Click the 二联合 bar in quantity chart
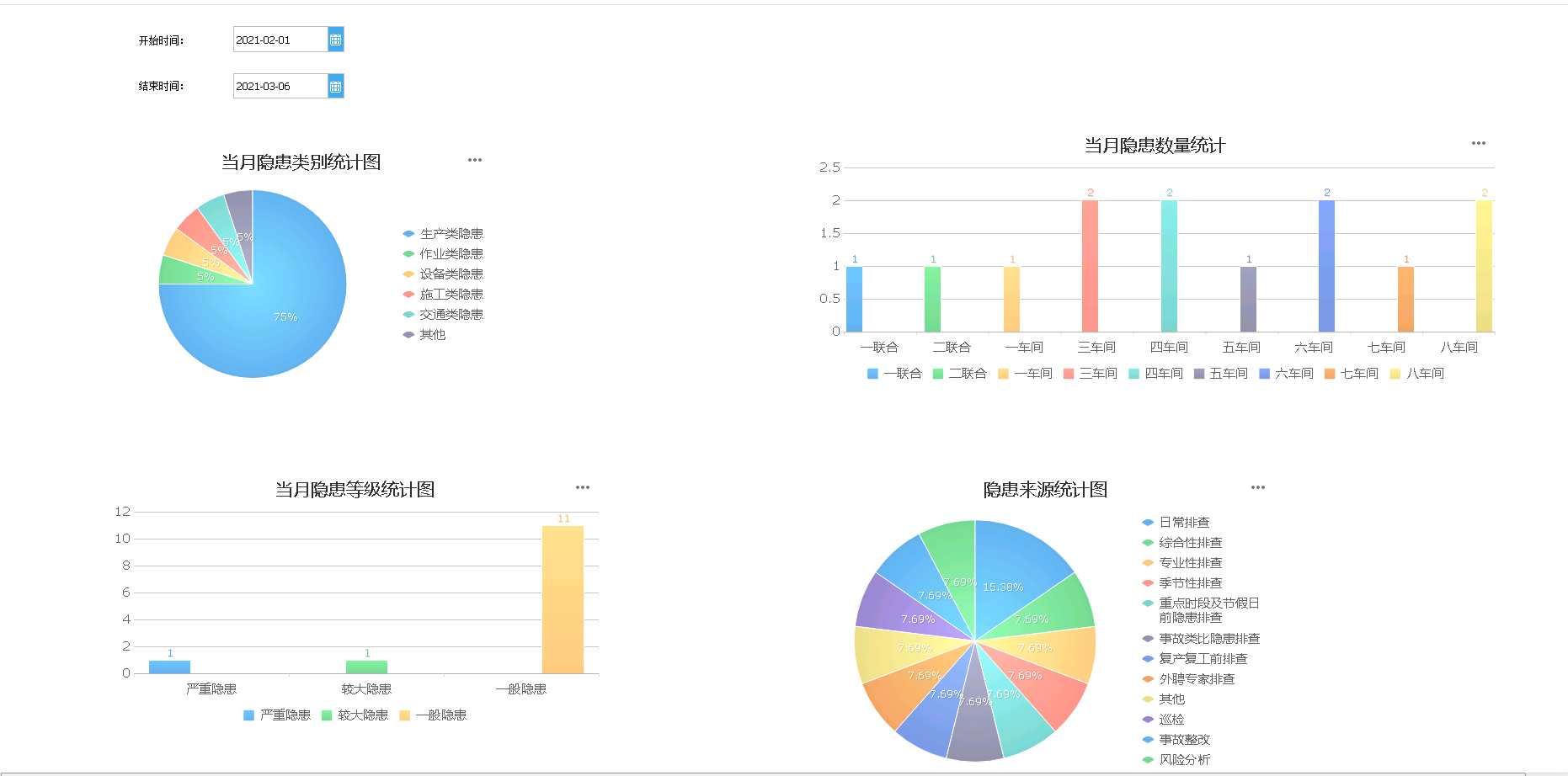Viewport: 1568px width, 776px height. tap(932, 299)
